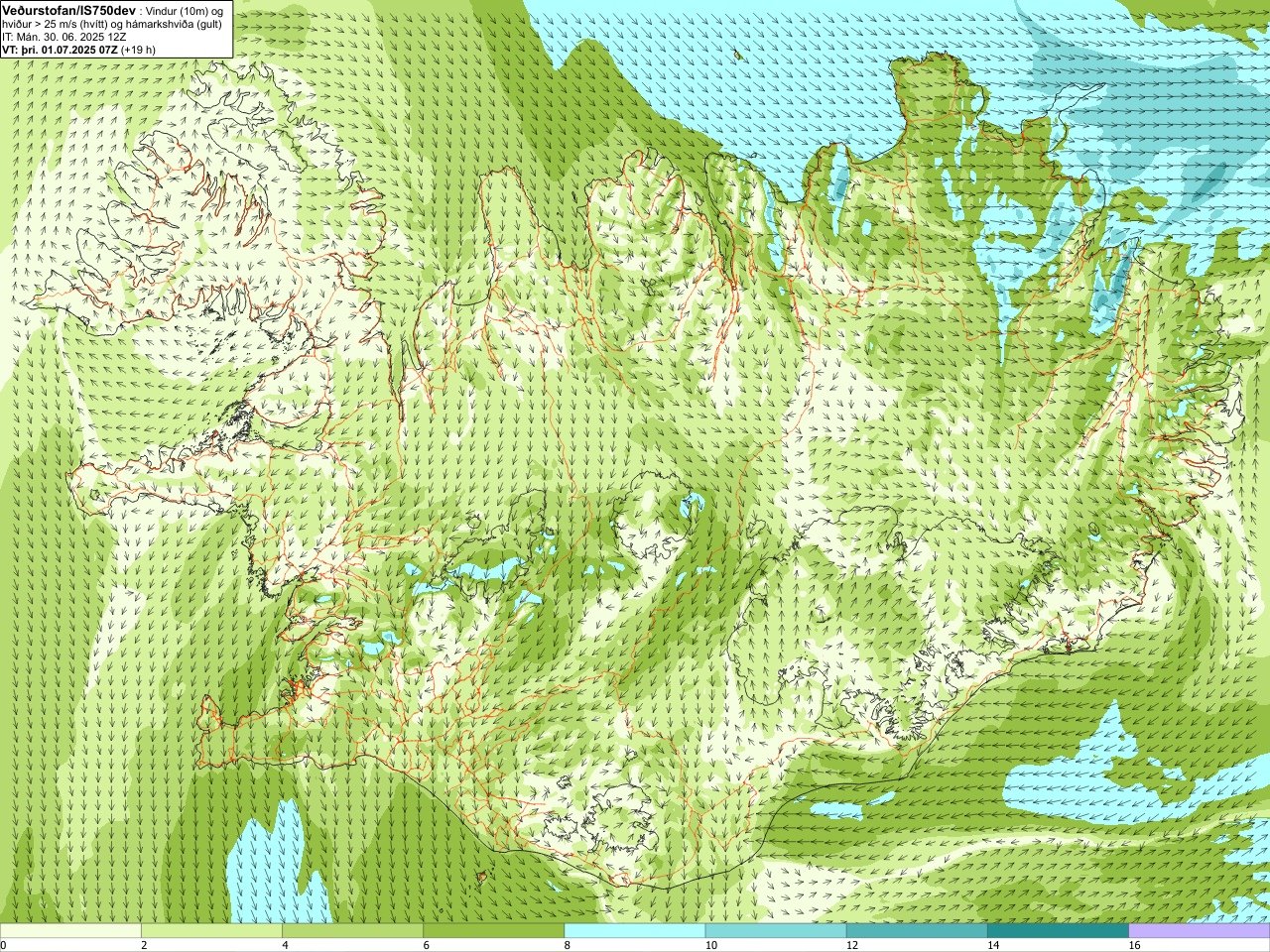Click the legend scale value "2"
This screenshot has height=952, width=1270.
(x=144, y=945)
